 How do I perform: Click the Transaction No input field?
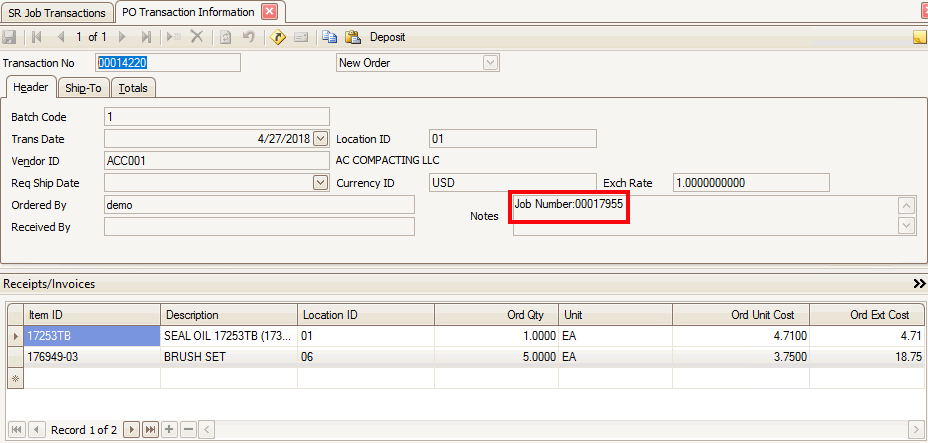168,63
